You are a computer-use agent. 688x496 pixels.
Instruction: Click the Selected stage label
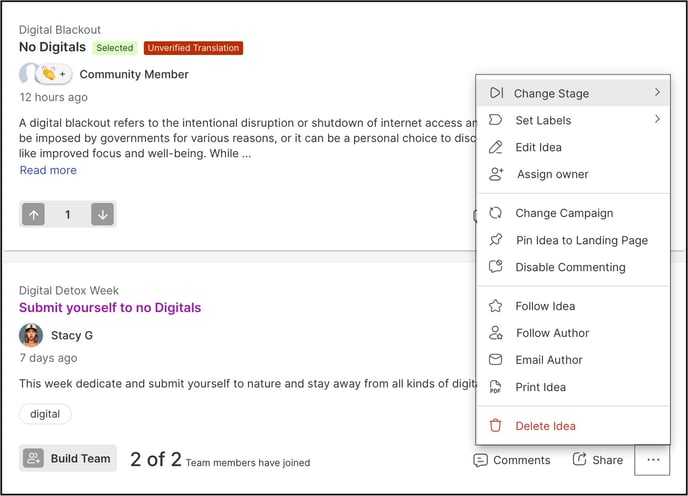(115, 47)
